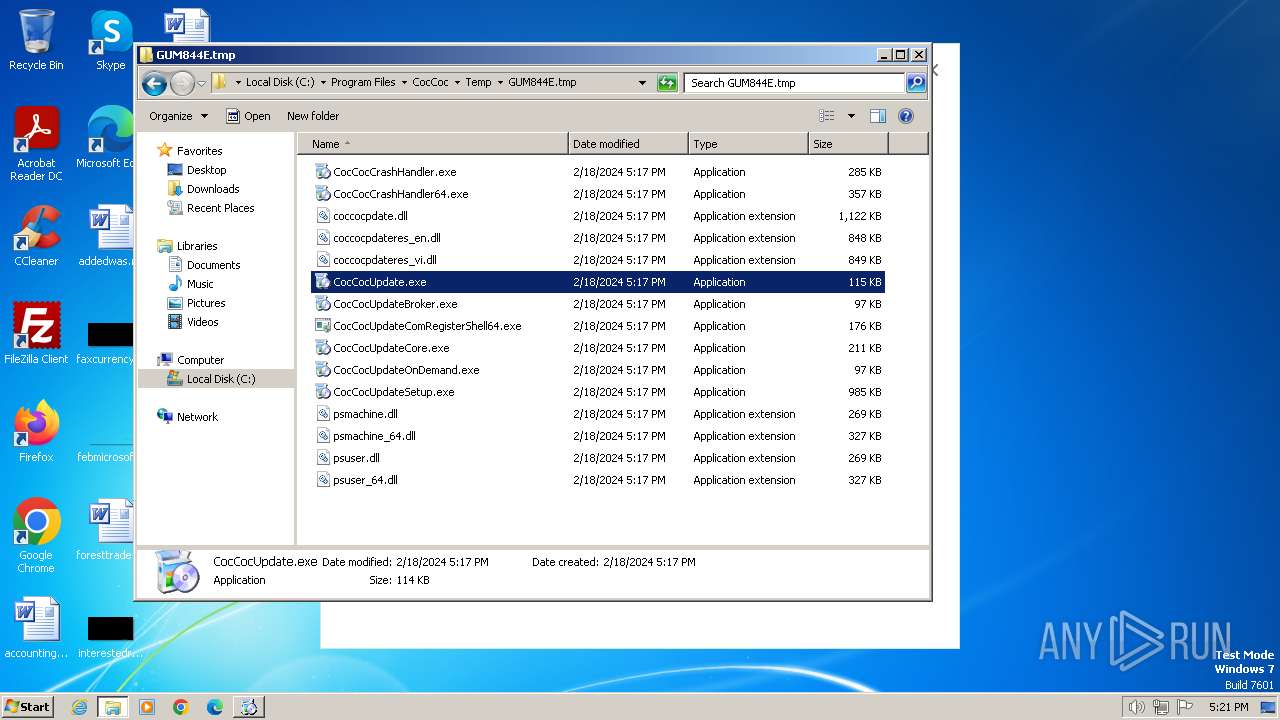1280x720 pixels.
Task: Select coccocpdateres_vi.dll file icon
Action: pyautogui.click(x=322, y=260)
